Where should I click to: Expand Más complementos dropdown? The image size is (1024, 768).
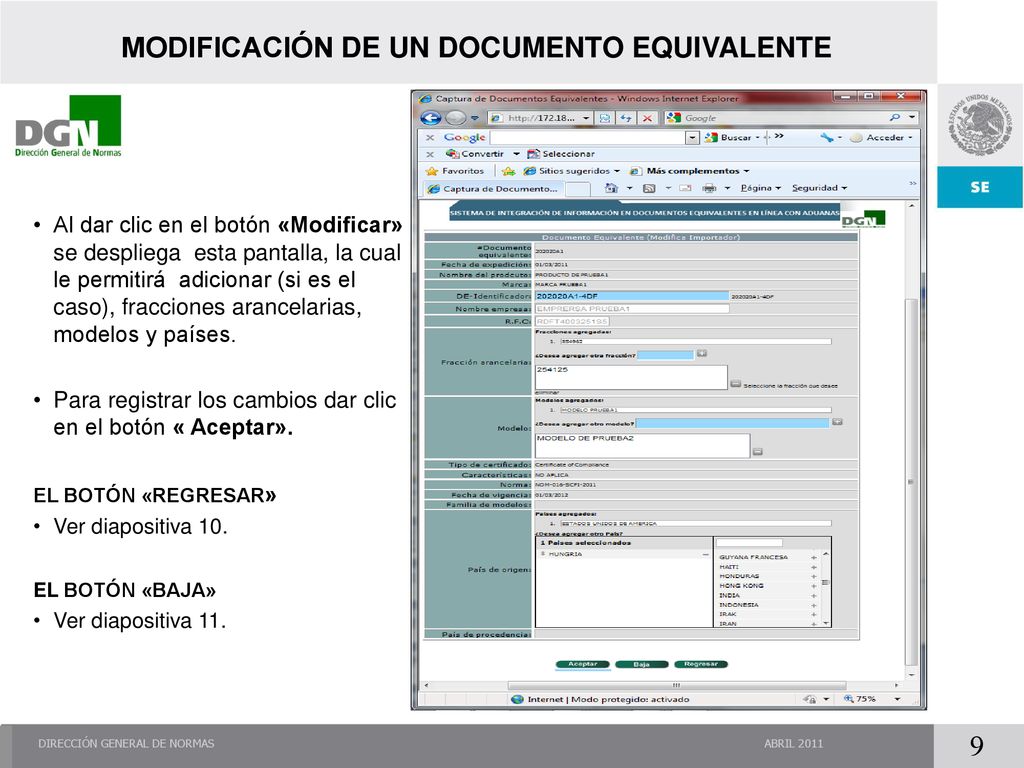[x=746, y=171]
